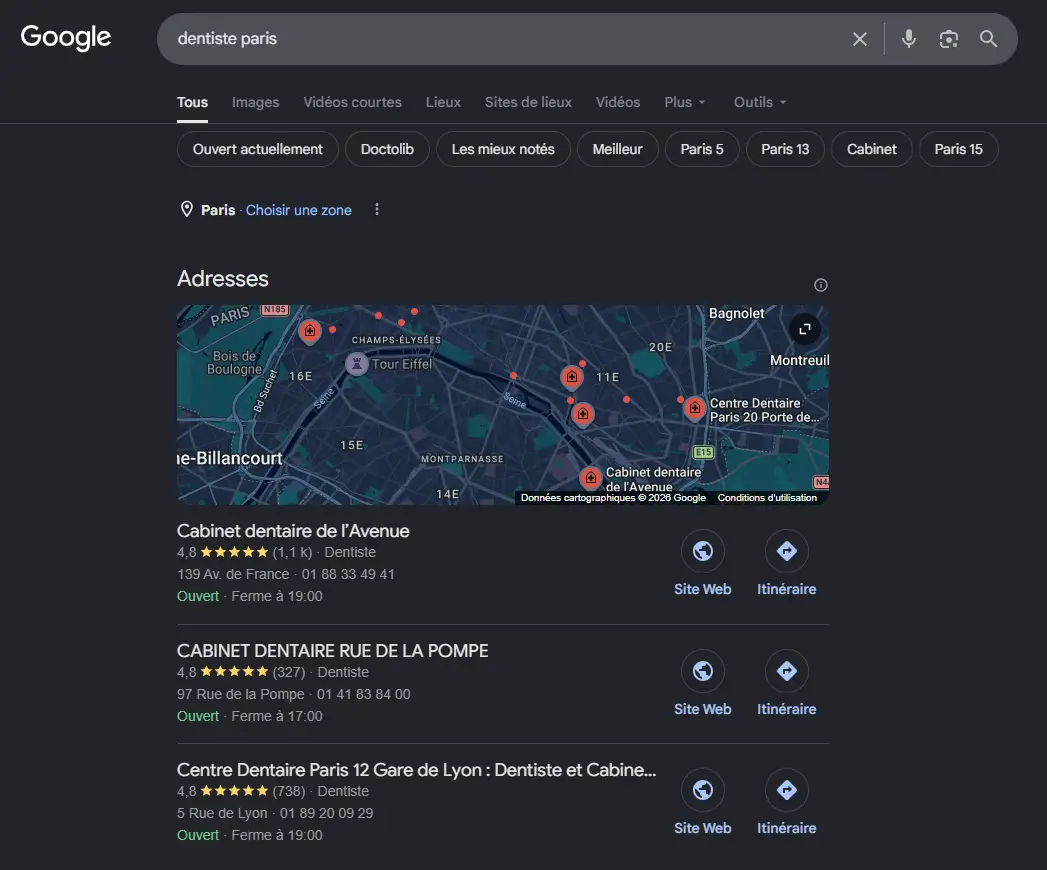Open Site Web for Cabinet dentaire de l'Avenue
The width and height of the screenshot is (1047, 870).
point(702,563)
